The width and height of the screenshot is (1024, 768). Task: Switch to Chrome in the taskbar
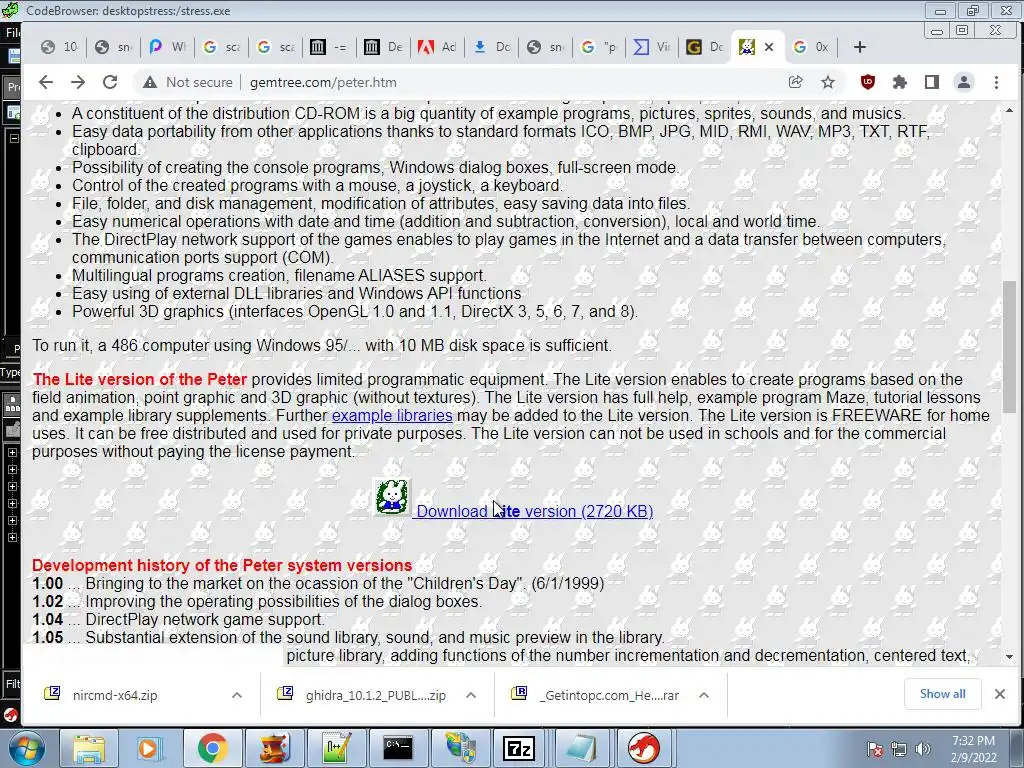tap(212, 748)
